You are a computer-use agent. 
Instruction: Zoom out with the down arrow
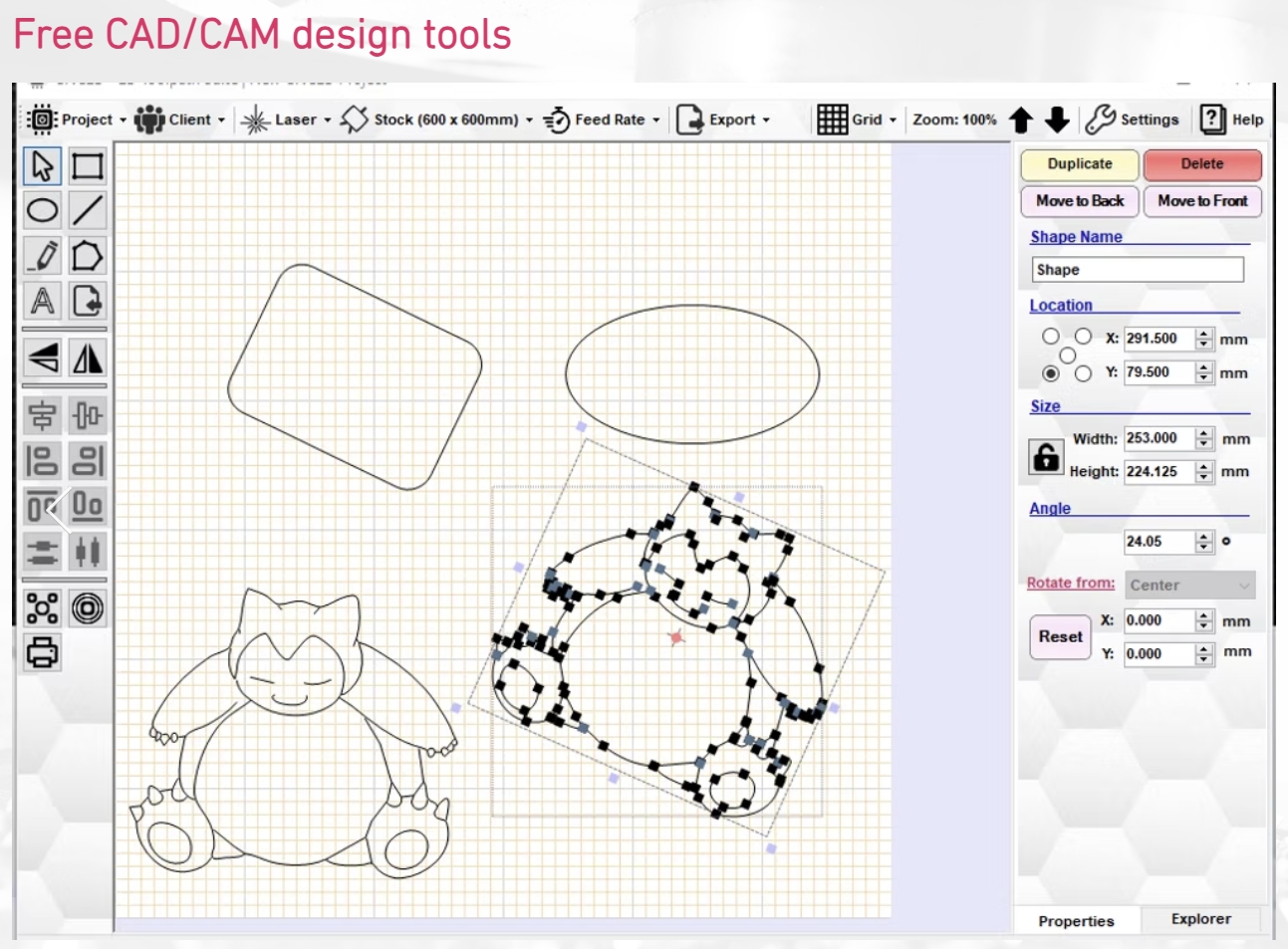point(1057,120)
